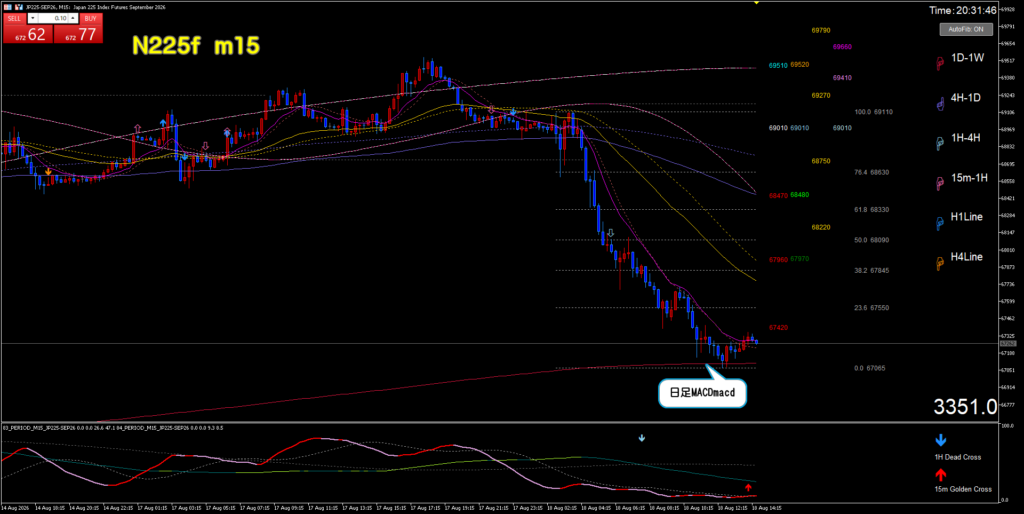Click the yellow 68220 price label
1024x514 pixels.
pos(821,227)
